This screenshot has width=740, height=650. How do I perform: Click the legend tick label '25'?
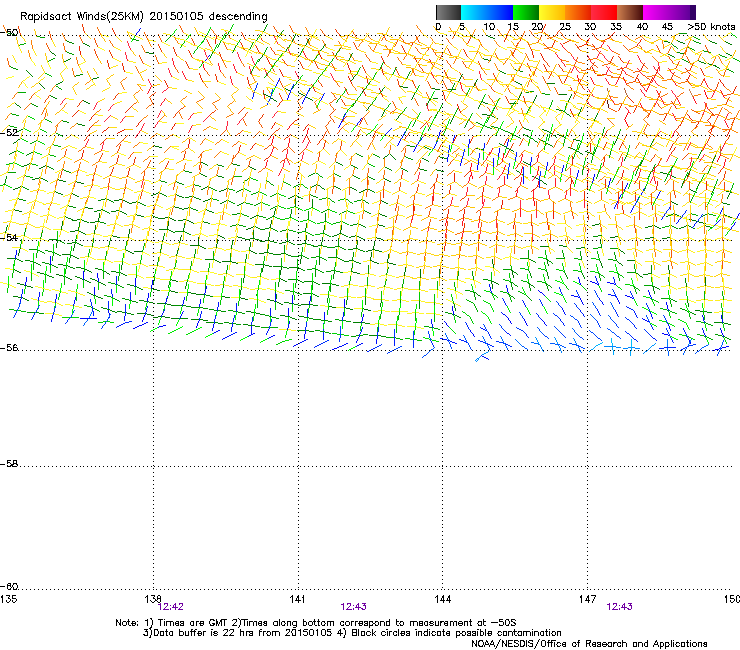point(565,27)
